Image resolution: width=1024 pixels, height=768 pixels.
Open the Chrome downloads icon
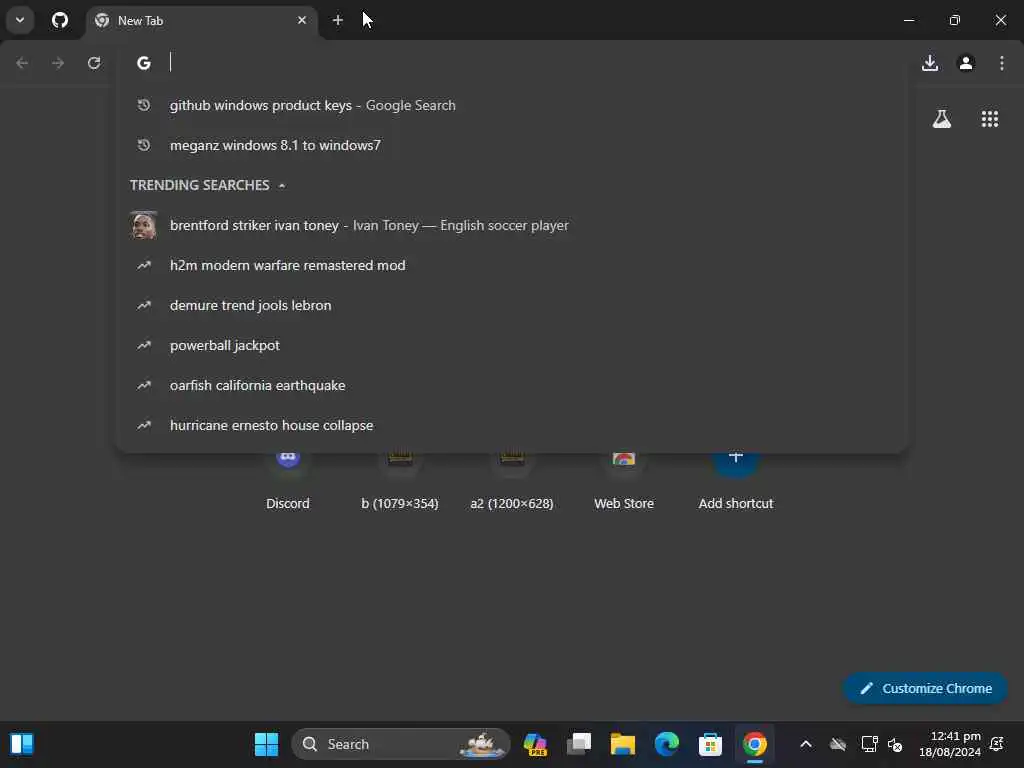pos(930,63)
